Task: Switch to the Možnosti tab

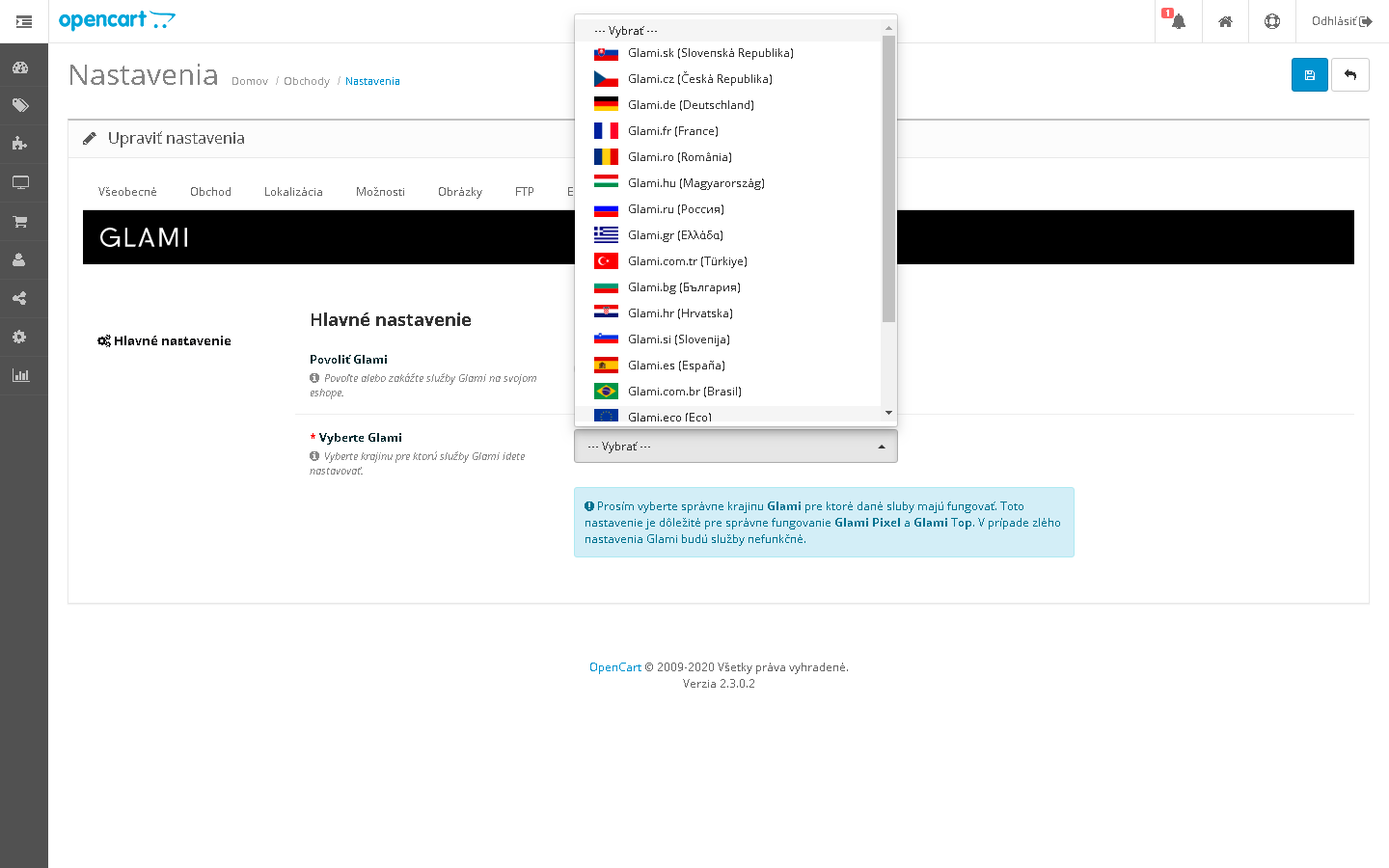Action: 380,192
